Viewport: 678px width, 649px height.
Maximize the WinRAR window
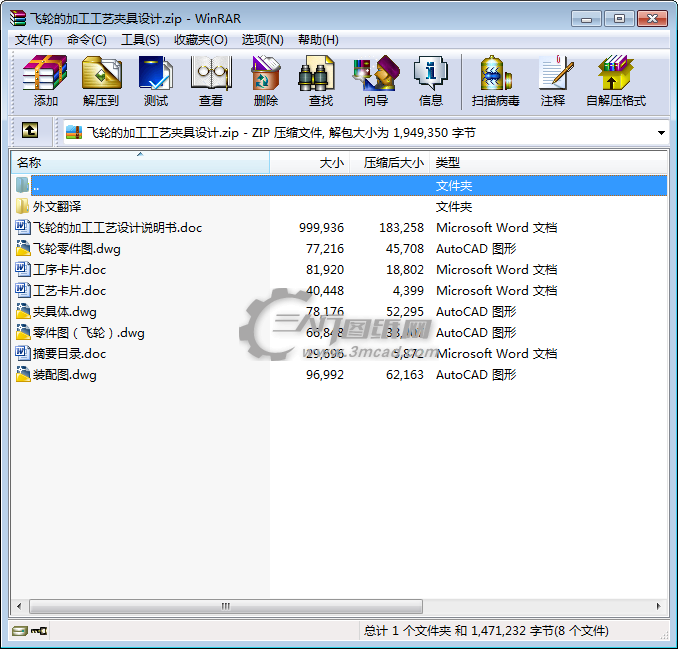tap(619, 19)
